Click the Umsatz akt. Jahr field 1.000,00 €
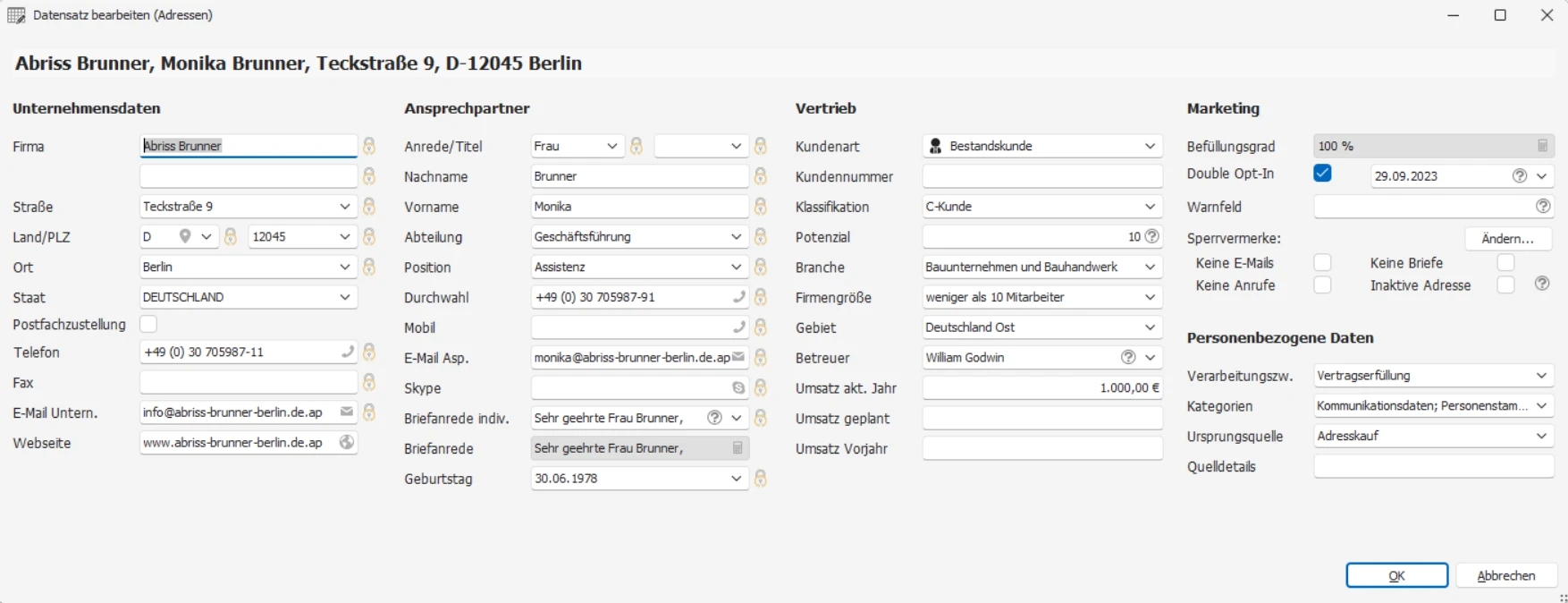This screenshot has width=1568, height=603. [1042, 387]
